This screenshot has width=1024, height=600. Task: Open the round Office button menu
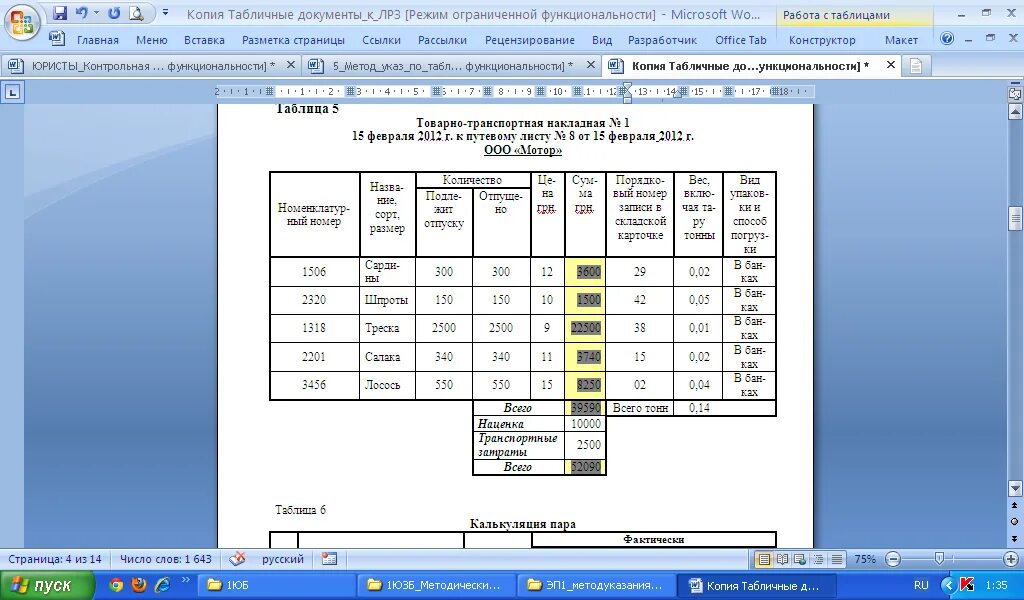(22, 23)
